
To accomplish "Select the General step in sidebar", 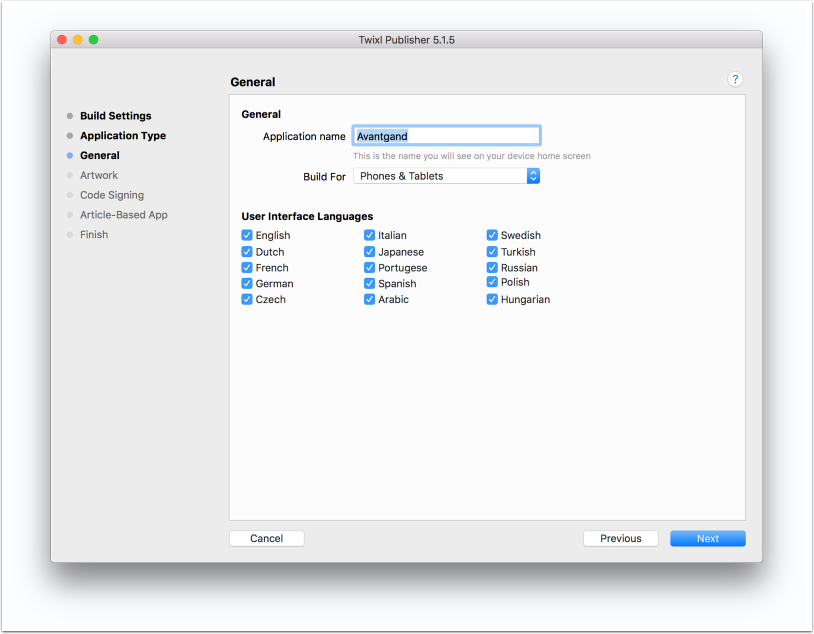I will (x=100, y=155).
